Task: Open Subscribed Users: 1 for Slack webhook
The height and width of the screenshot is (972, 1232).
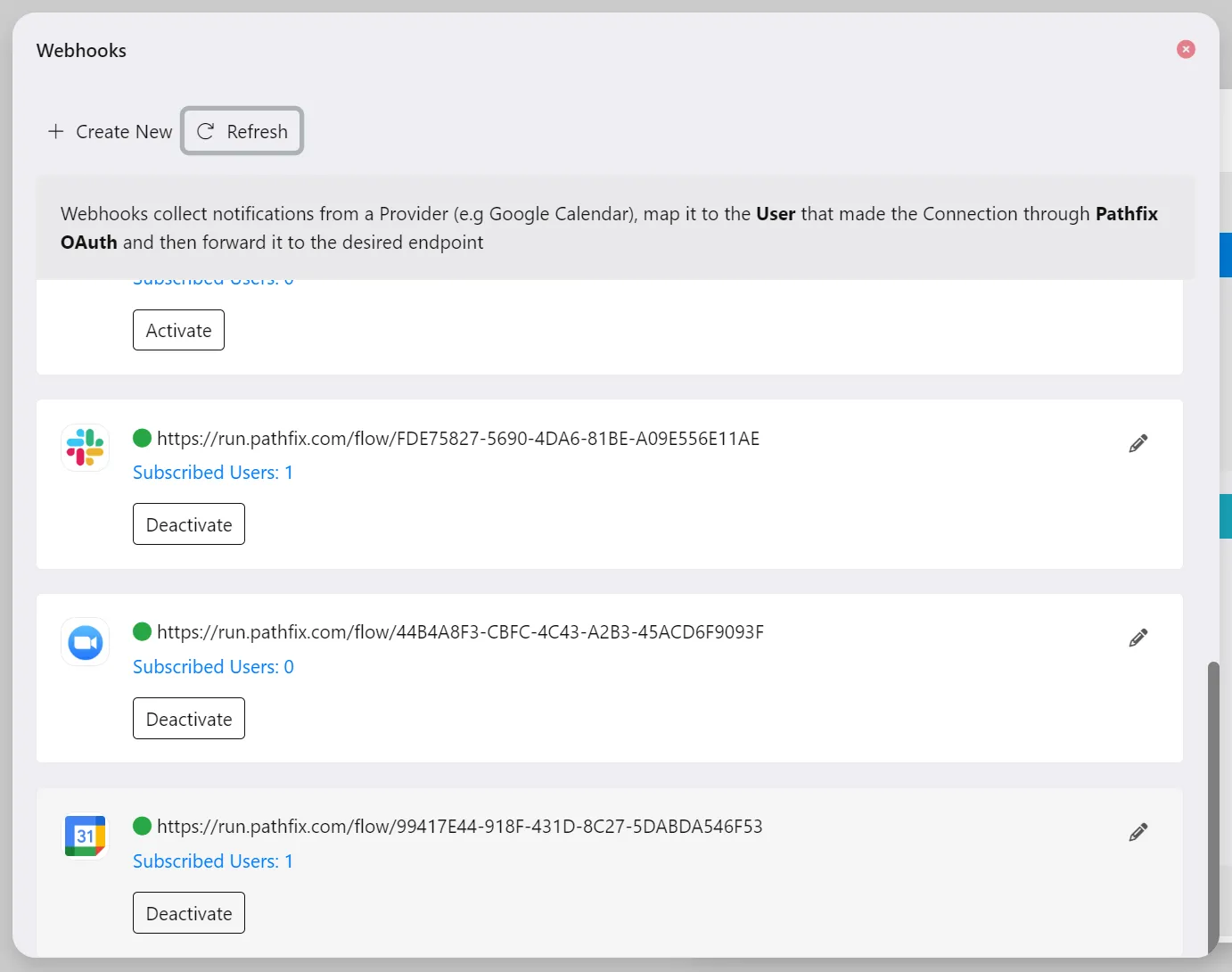Action: point(213,473)
